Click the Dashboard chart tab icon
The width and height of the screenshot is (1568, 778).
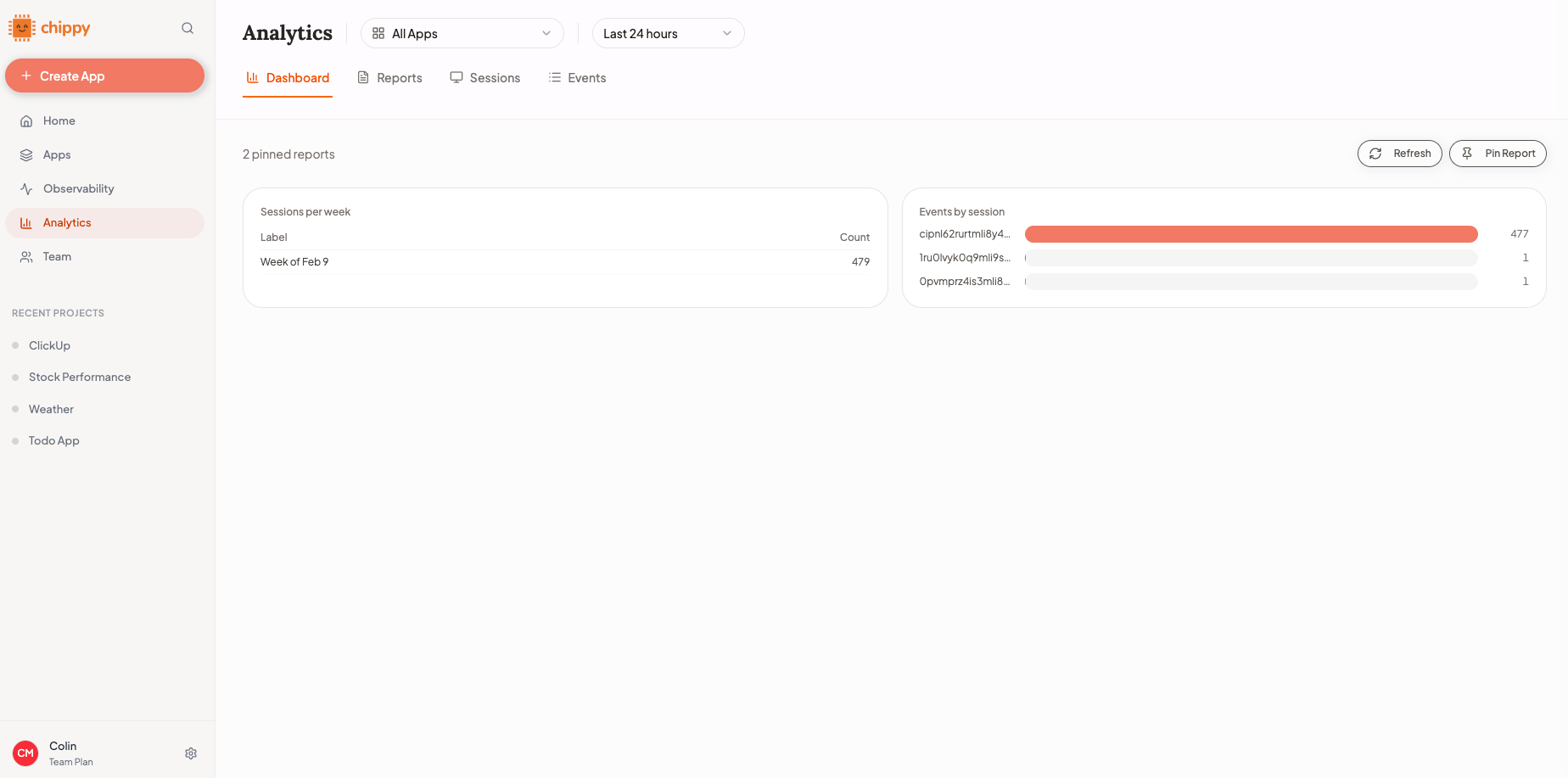252,77
